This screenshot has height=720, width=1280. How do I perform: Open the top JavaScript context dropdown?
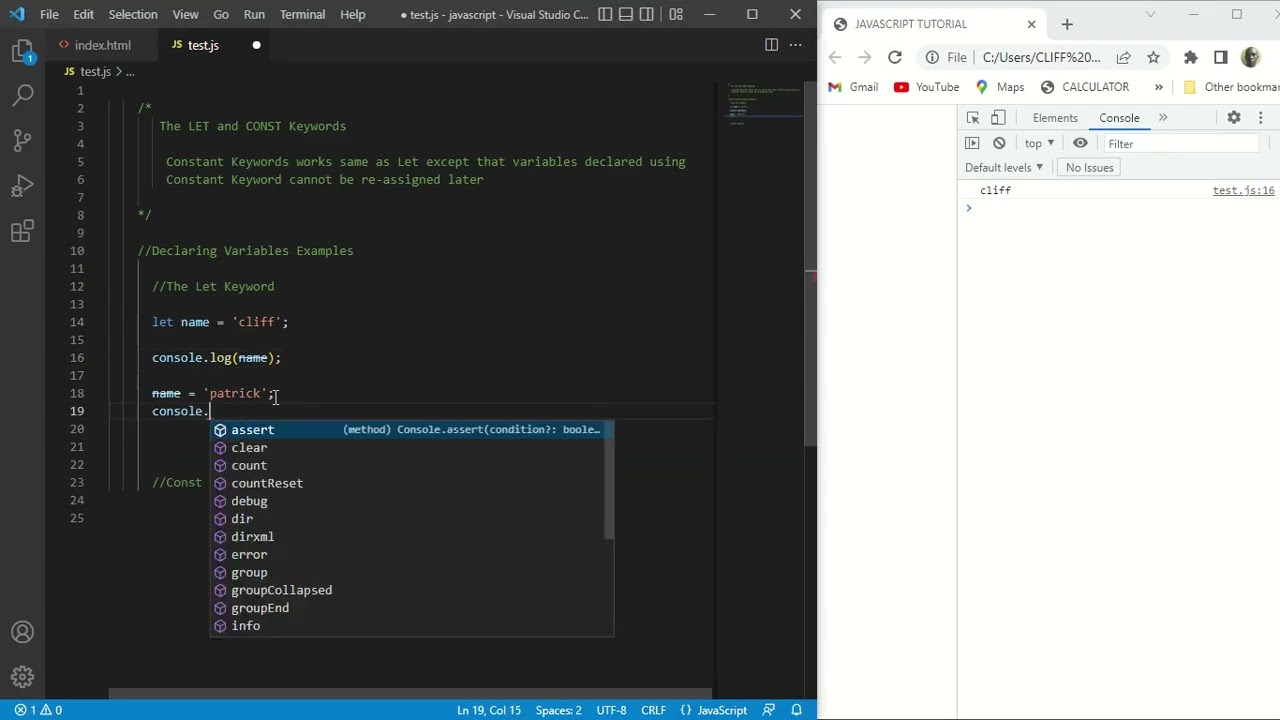1040,144
